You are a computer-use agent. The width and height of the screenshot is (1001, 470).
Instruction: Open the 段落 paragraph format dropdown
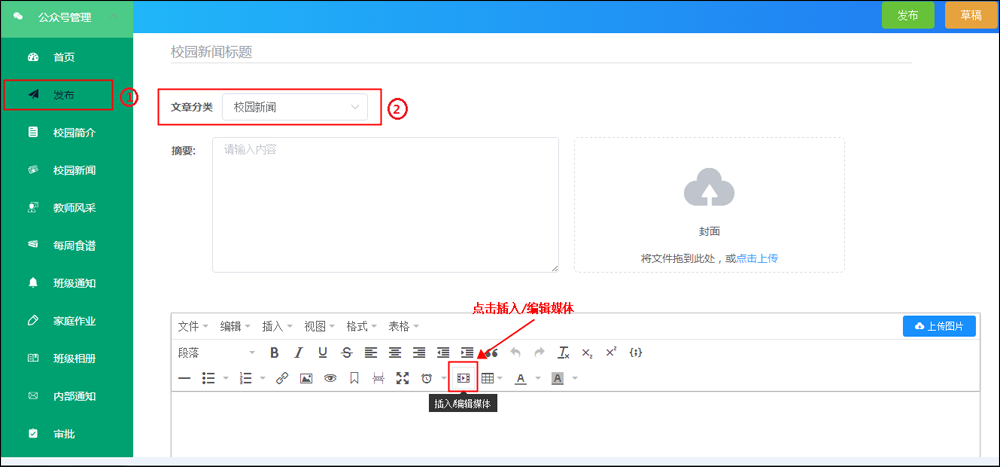click(216, 352)
